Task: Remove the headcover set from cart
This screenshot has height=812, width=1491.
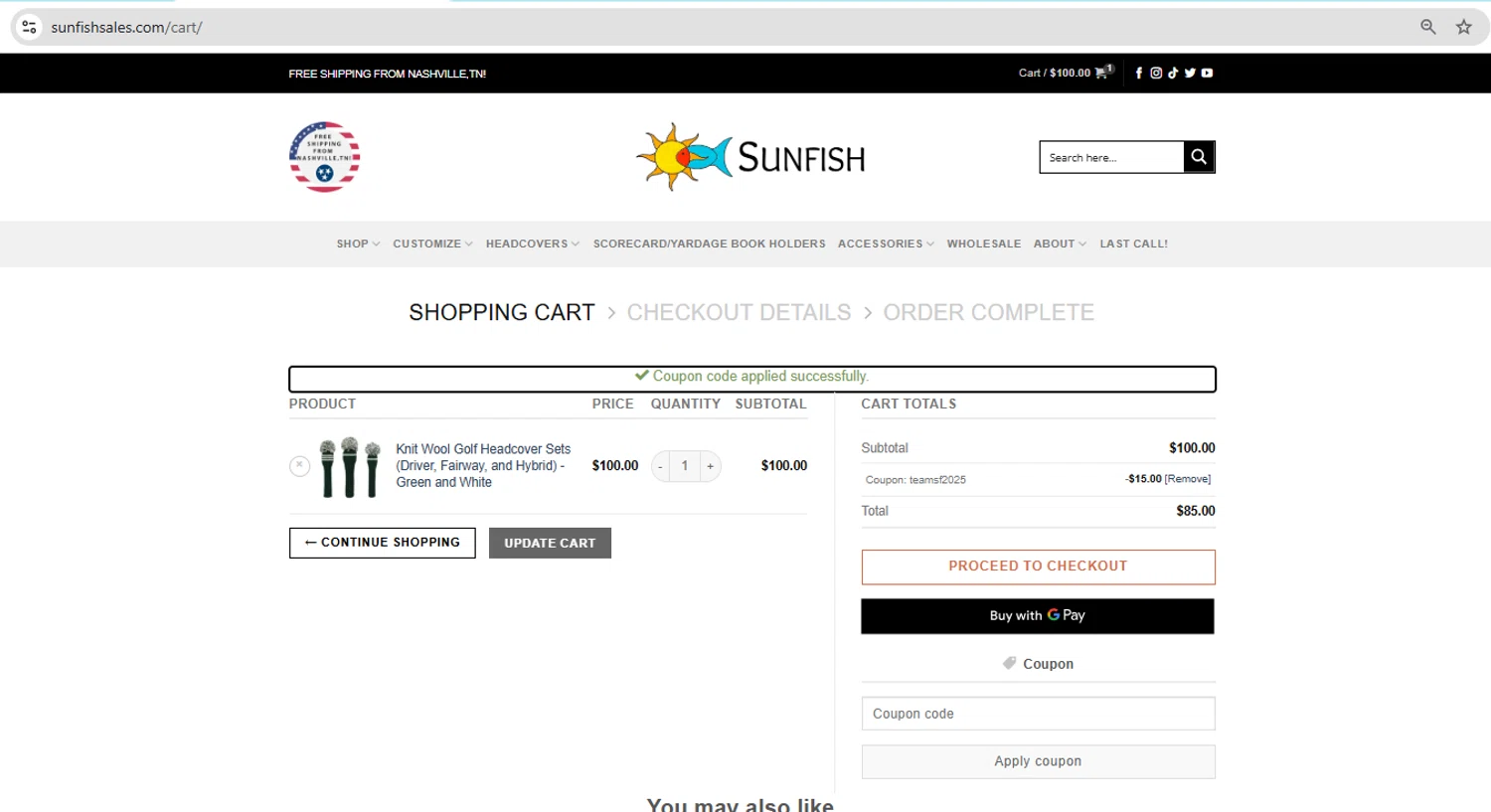Action: (299, 465)
